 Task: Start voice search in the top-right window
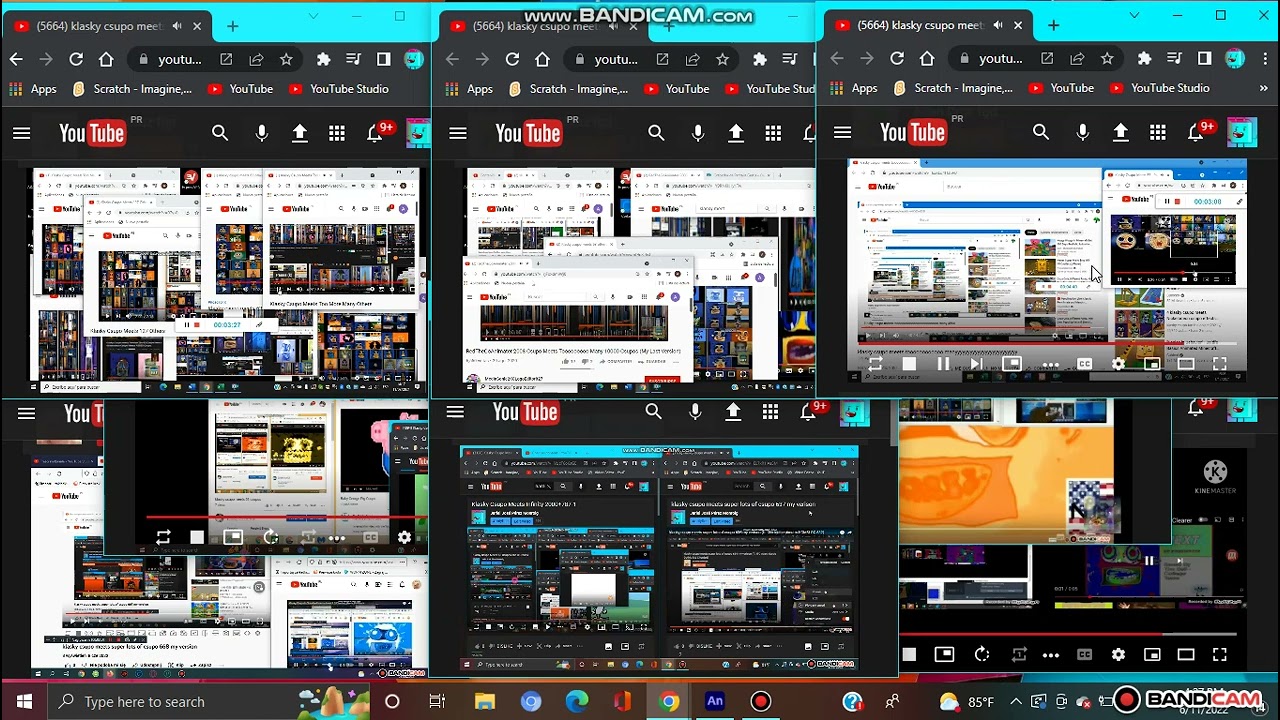tap(1082, 132)
